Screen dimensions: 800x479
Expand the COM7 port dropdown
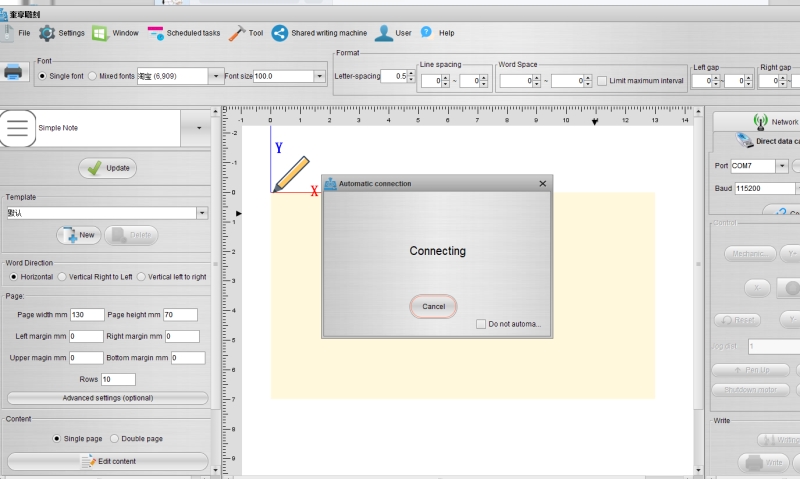(x=782, y=166)
